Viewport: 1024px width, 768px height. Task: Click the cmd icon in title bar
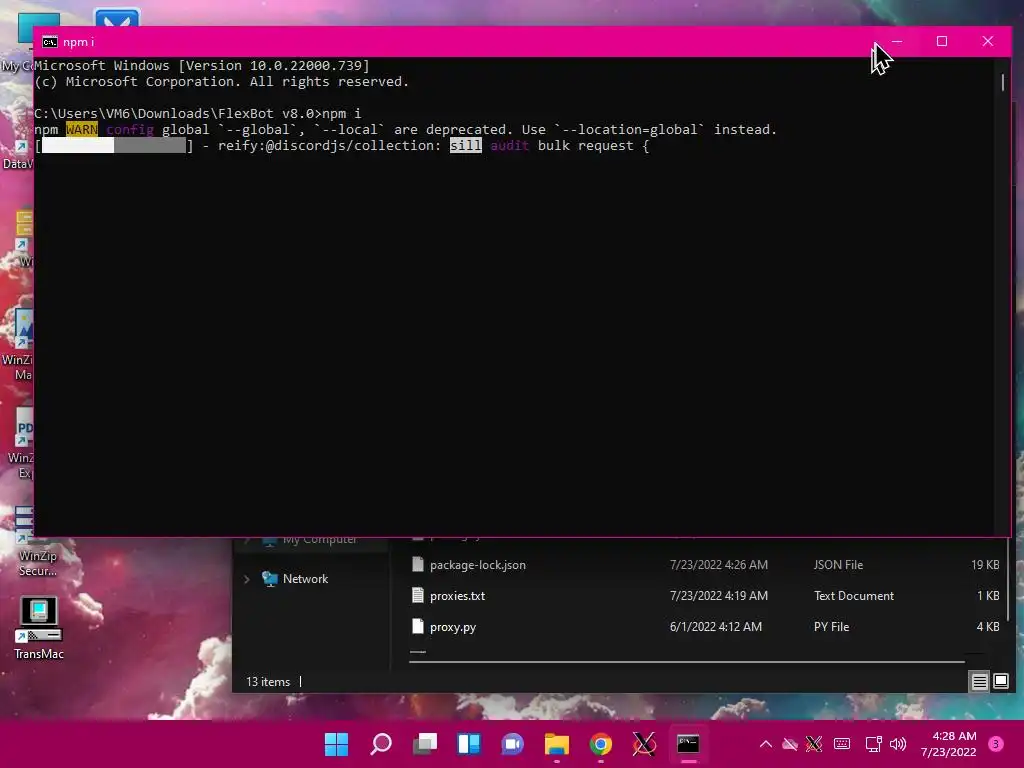tap(50, 42)
